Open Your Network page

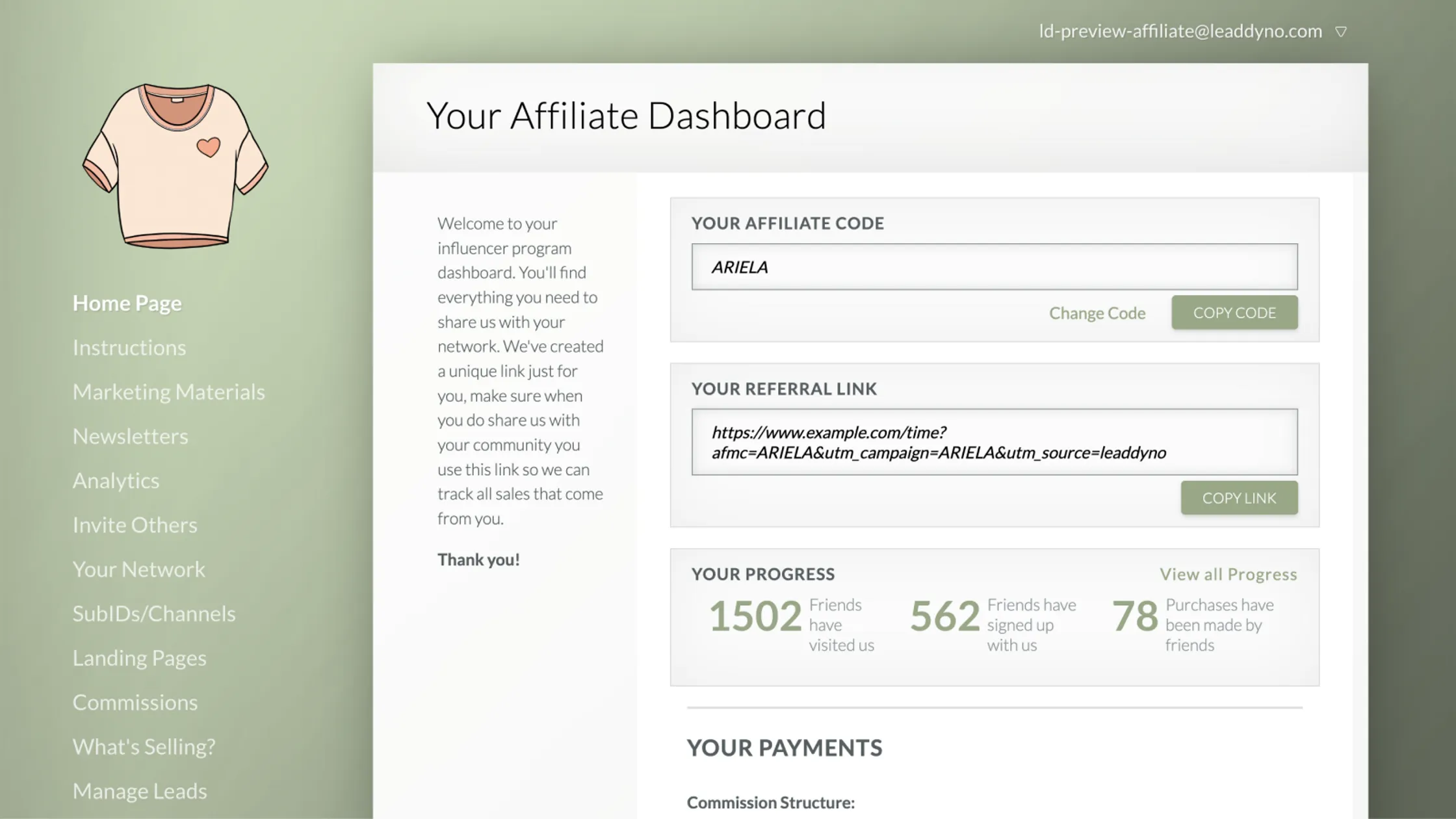[138, 569]
